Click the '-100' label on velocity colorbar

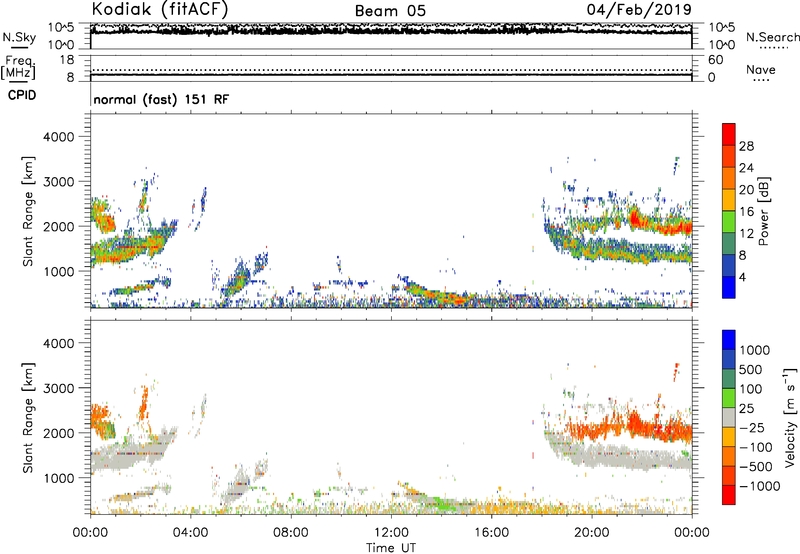(x=756, y=447)
